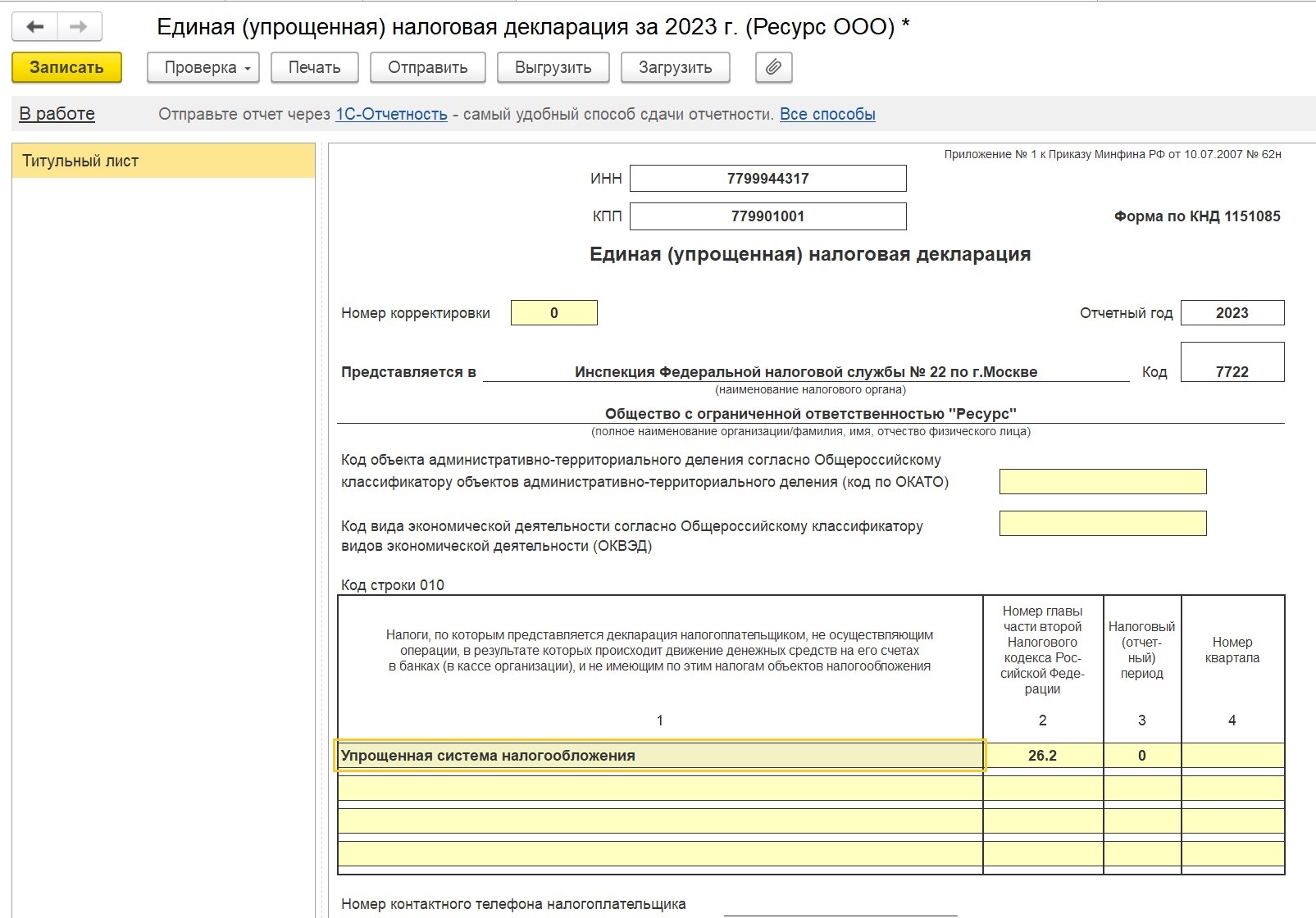The height and width of the screenshot is (918, 1316).
Task: Follow the 1С-Отчетность link
Action: pyautogui.click(x=391, y=114)
